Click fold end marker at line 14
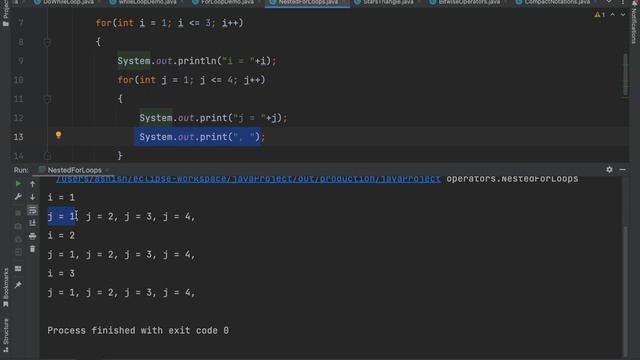The image size is (640, 360). (x=47, y=156)
